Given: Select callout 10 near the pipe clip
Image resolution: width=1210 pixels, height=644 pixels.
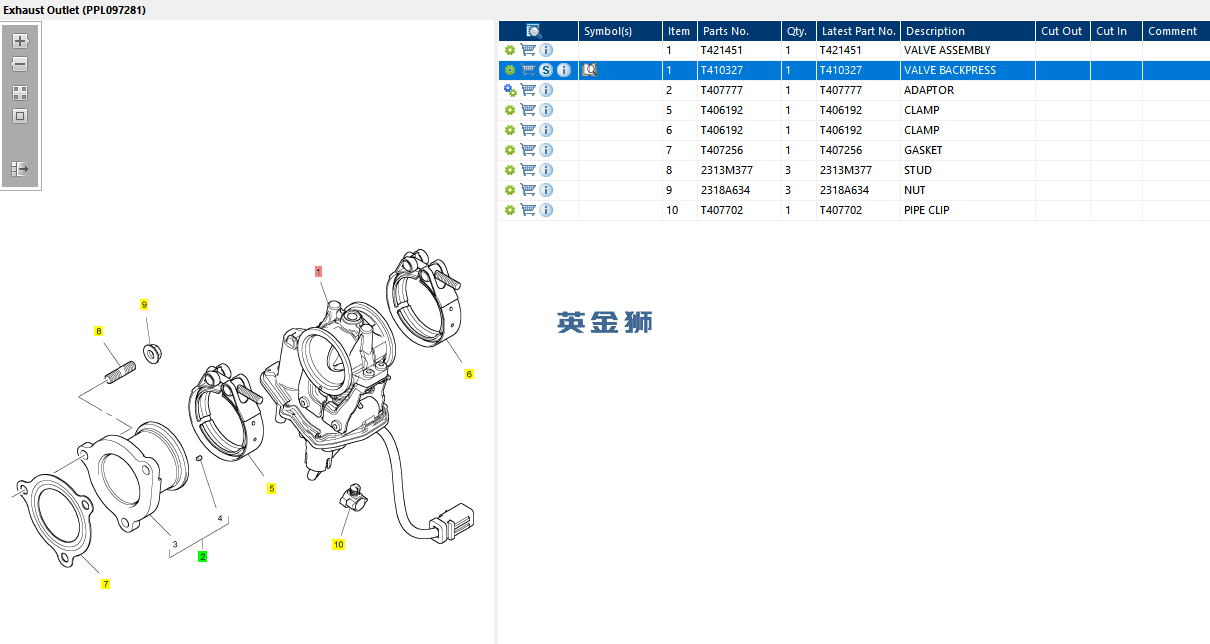Looking at the screenshot, I should point(339,545).
